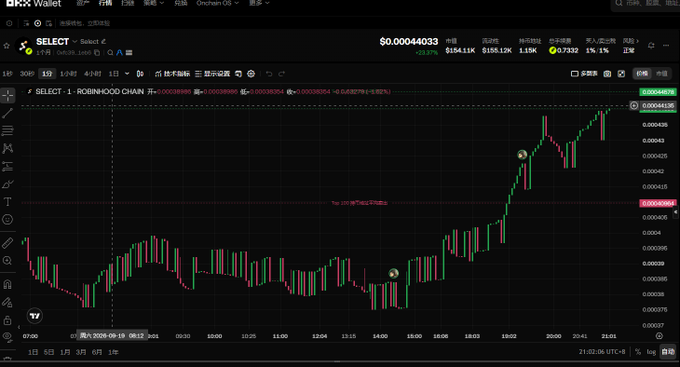This screenshot has height=367, width=680.
Task: Open the Onchain OS menu dropdown
Action: tap(217, 3)
